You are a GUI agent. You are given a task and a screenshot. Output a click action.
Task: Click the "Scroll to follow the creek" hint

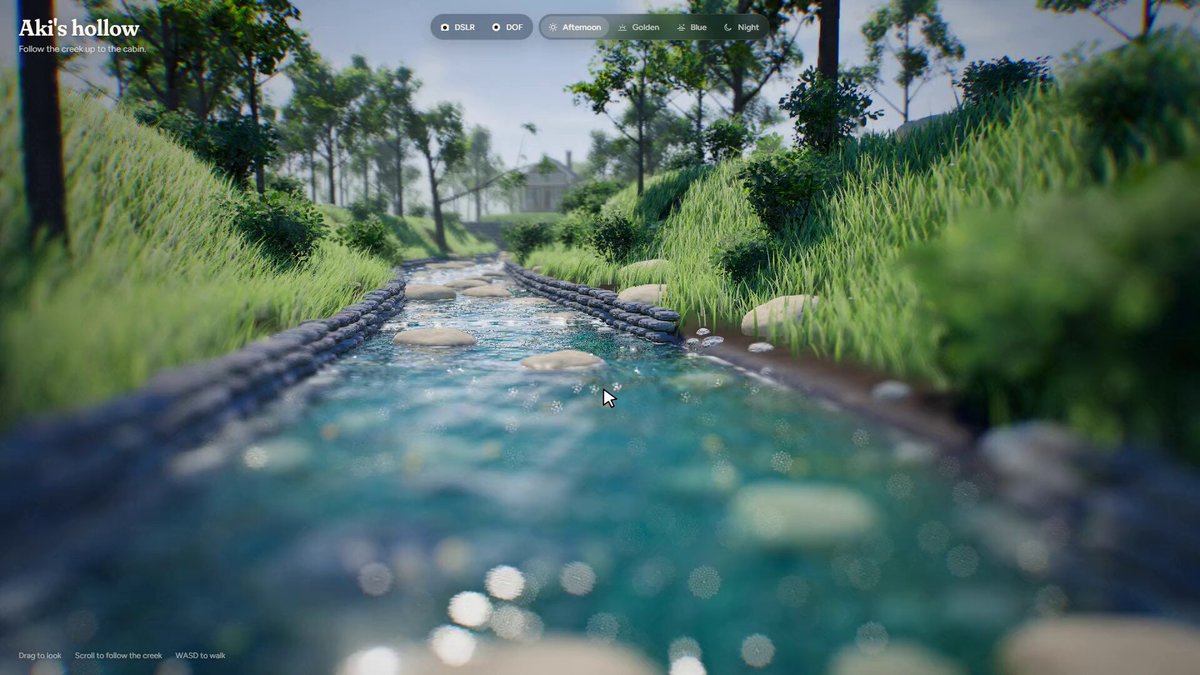(x=118, y=656)
